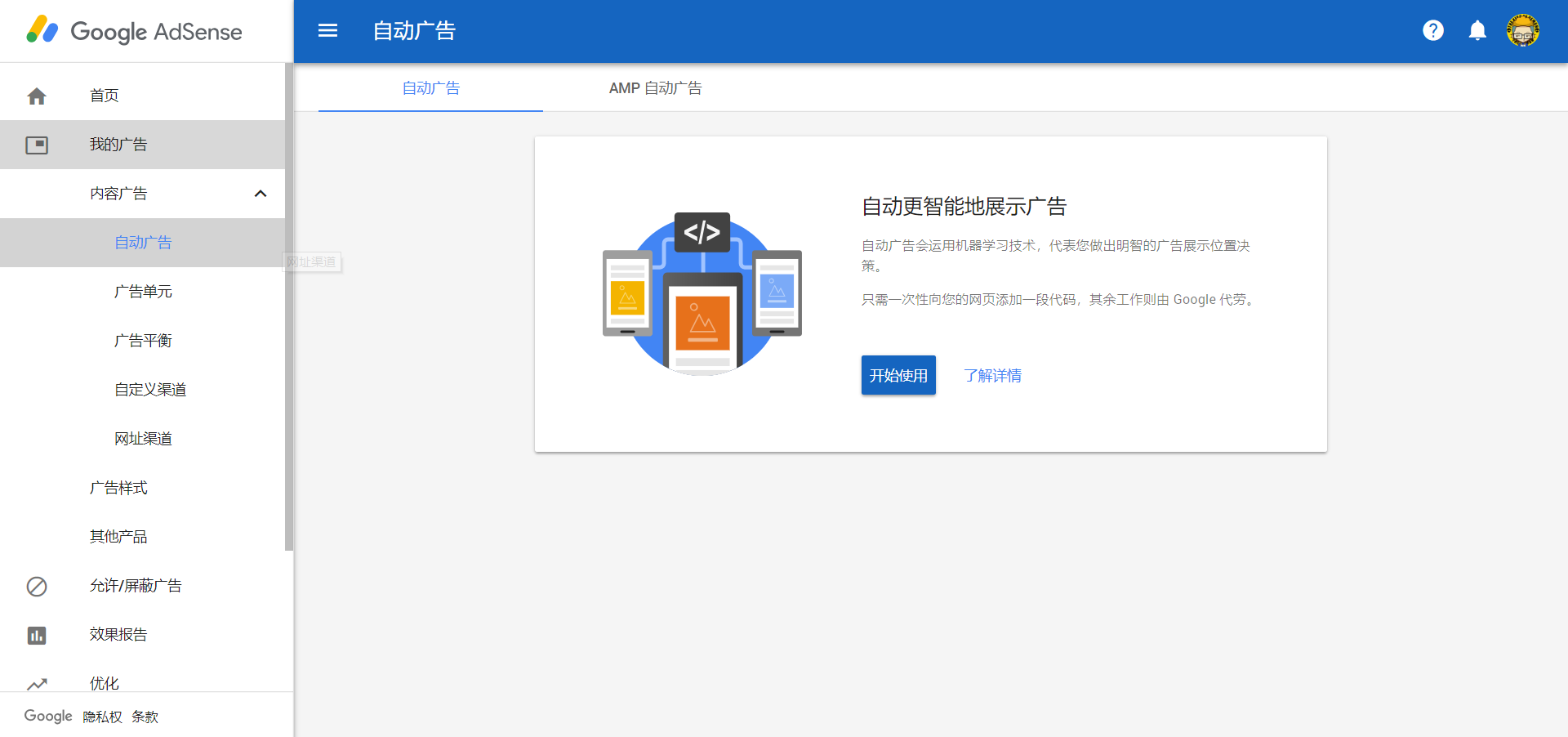Click the 我的广告 ad icon
The image size is (1568, 737).
tap(37, 145)
